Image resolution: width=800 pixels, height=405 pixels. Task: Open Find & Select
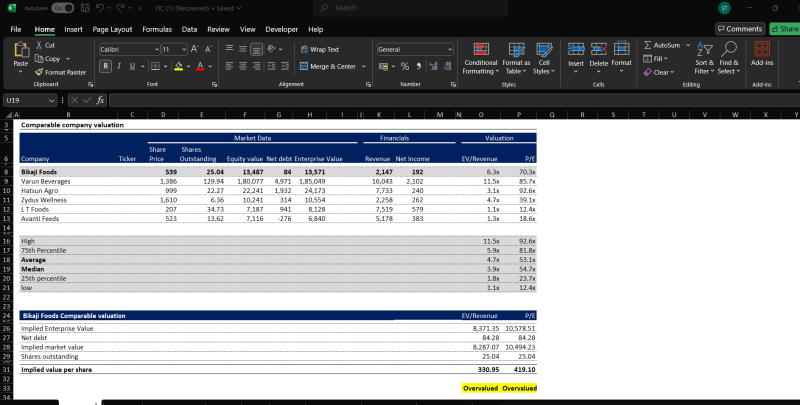(x=729, y=59)
